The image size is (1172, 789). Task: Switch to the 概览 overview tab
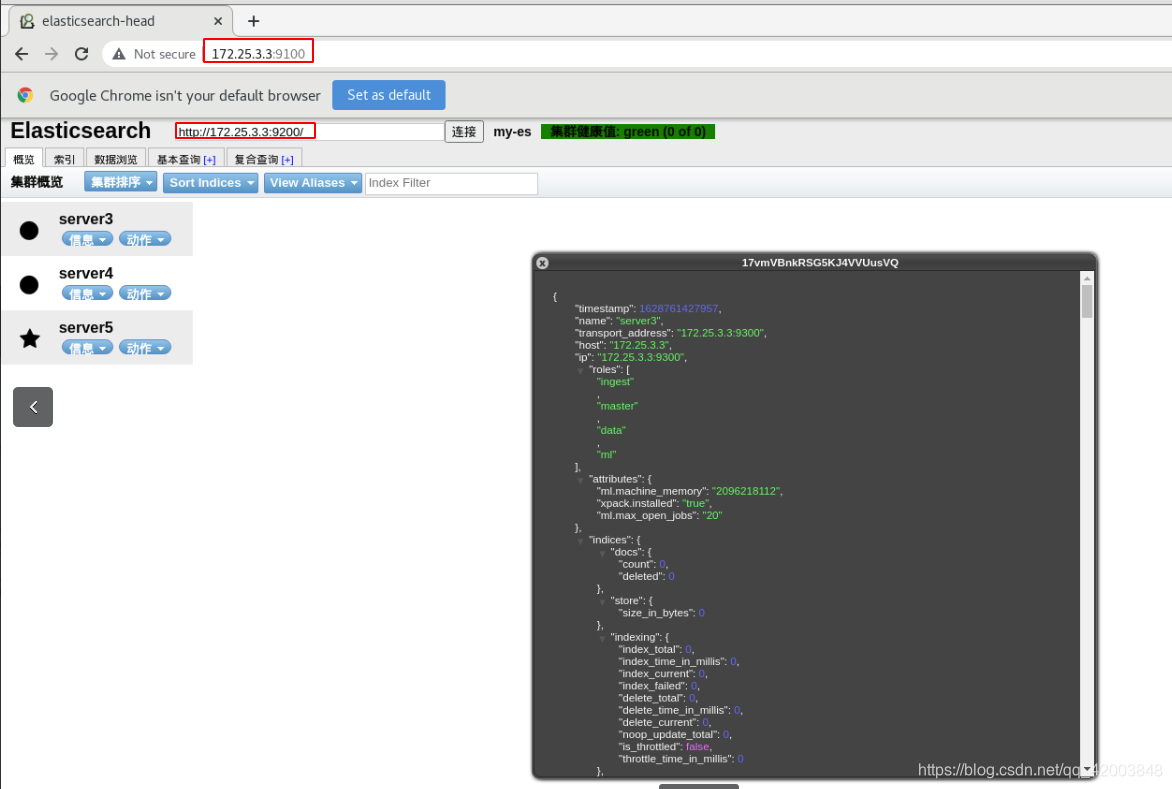pos(24,159)
